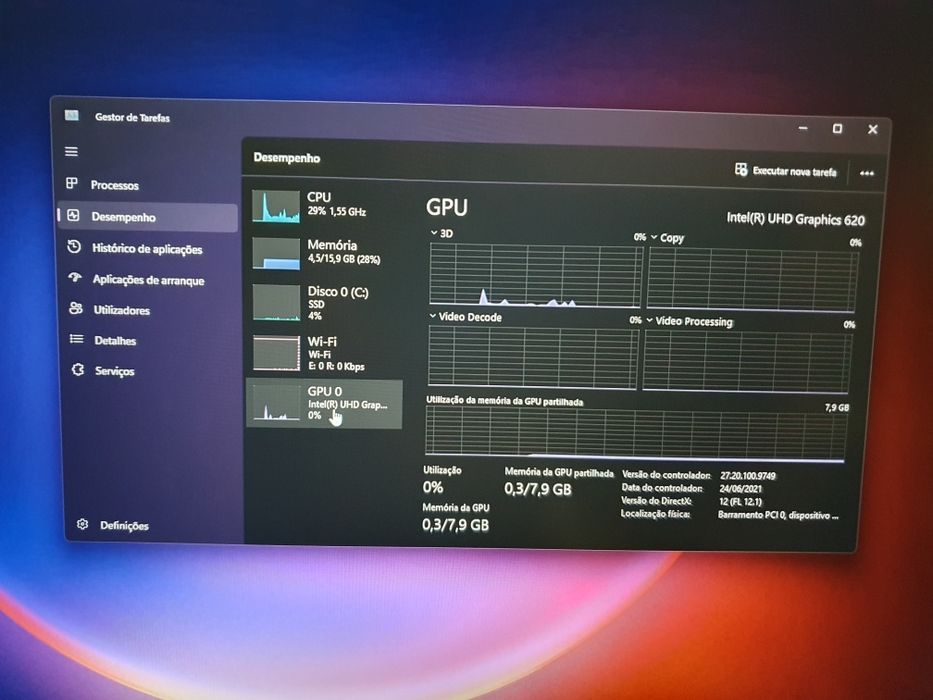Screen dimensions: 933x700
Task: Click the 7,9 GB graph maximum label
Action: point(837,408)
